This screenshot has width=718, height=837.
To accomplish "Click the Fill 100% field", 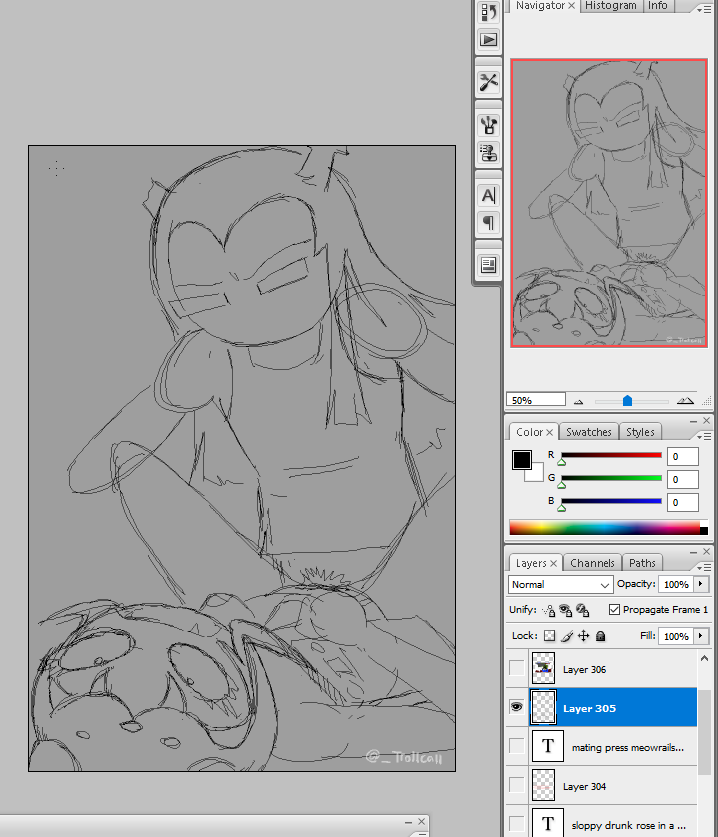I will [676, 636].
